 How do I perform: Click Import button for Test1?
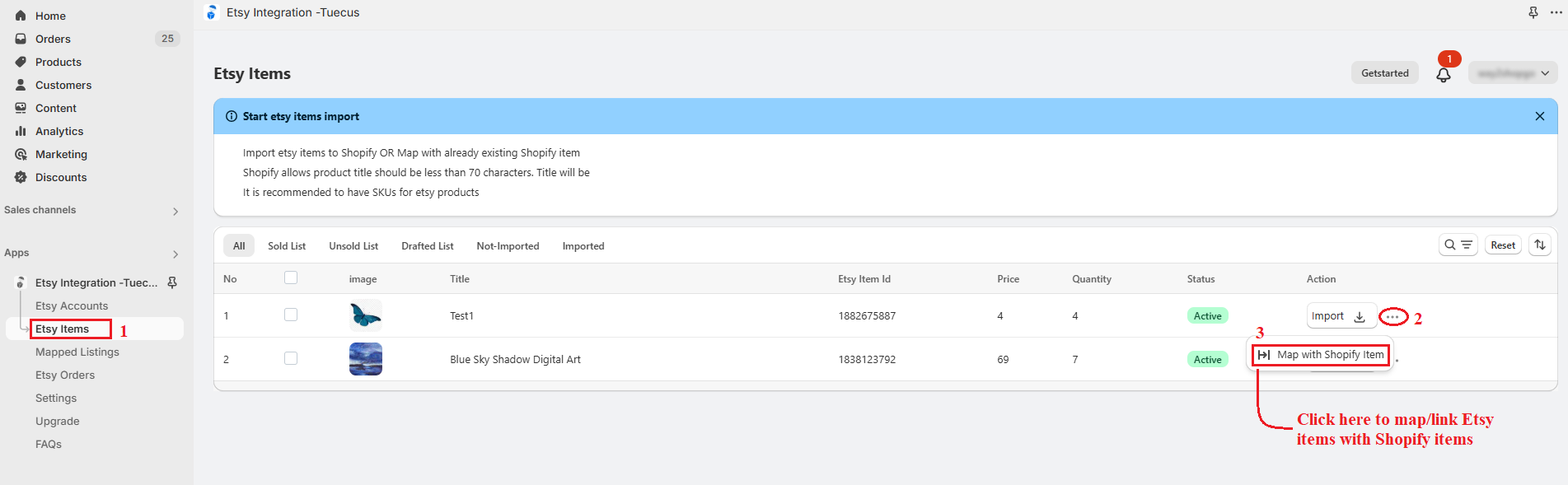coord(1341,316)
